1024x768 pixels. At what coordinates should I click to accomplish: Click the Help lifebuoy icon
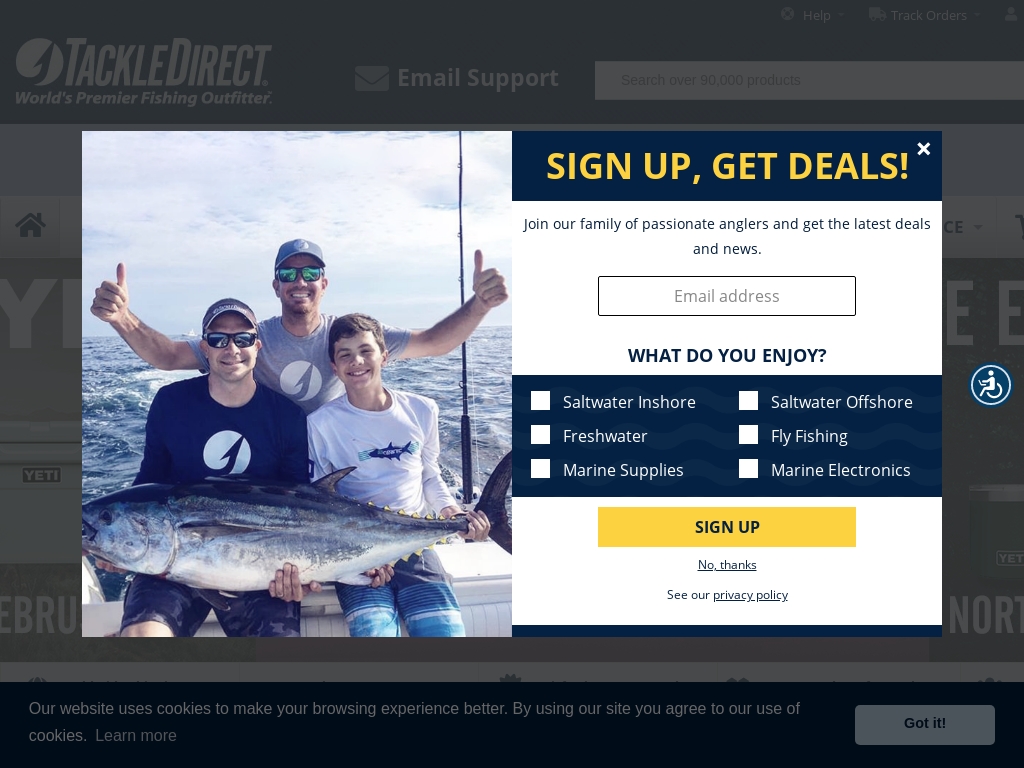[788, 14]
